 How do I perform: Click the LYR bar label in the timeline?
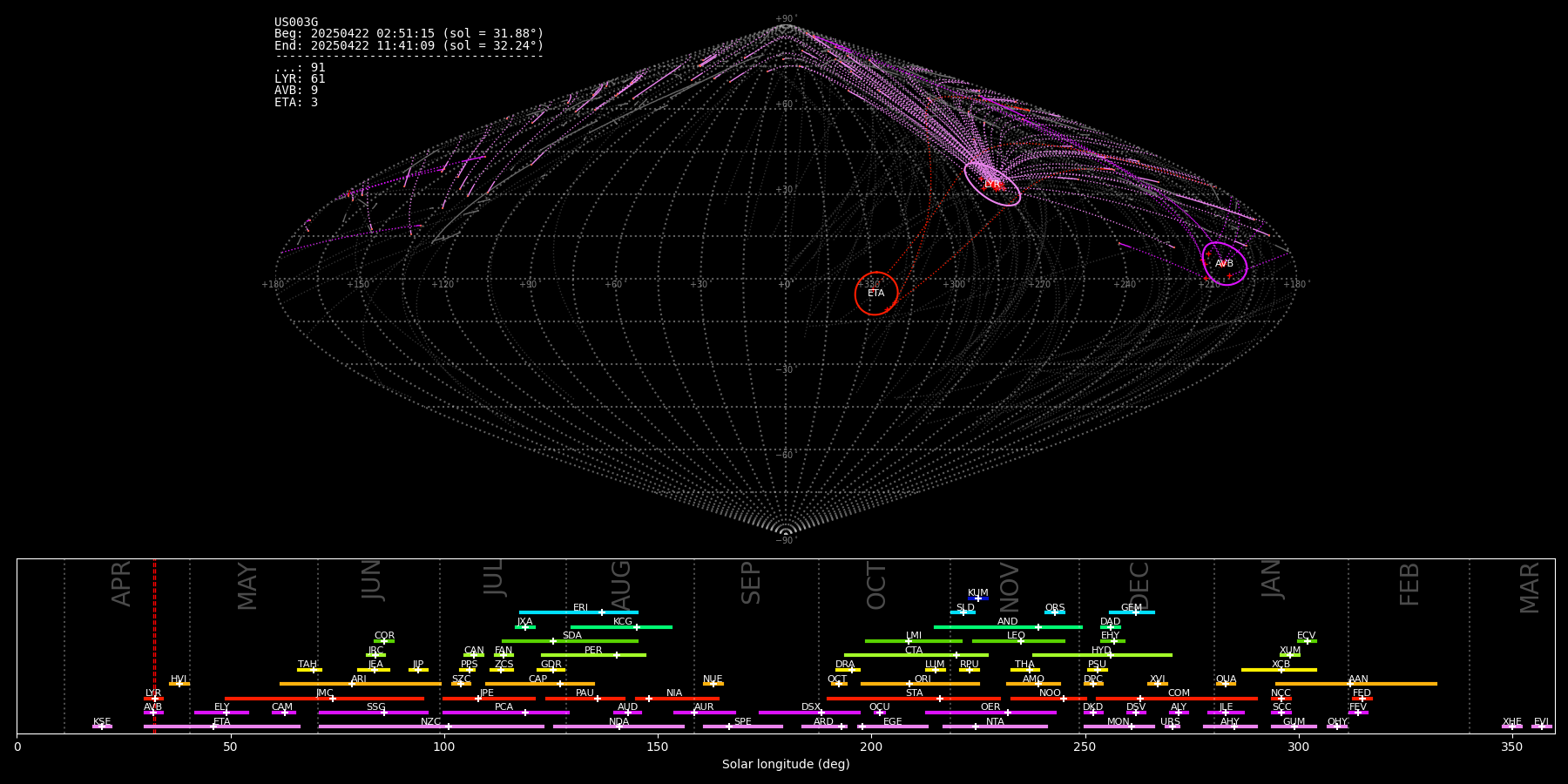pos(153,693)
